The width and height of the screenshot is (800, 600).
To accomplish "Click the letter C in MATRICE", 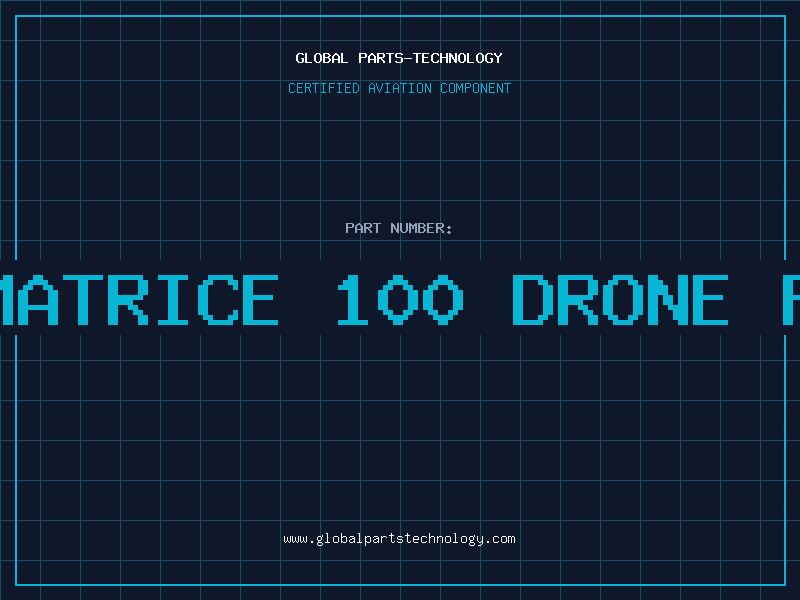I will pos(218,300).
